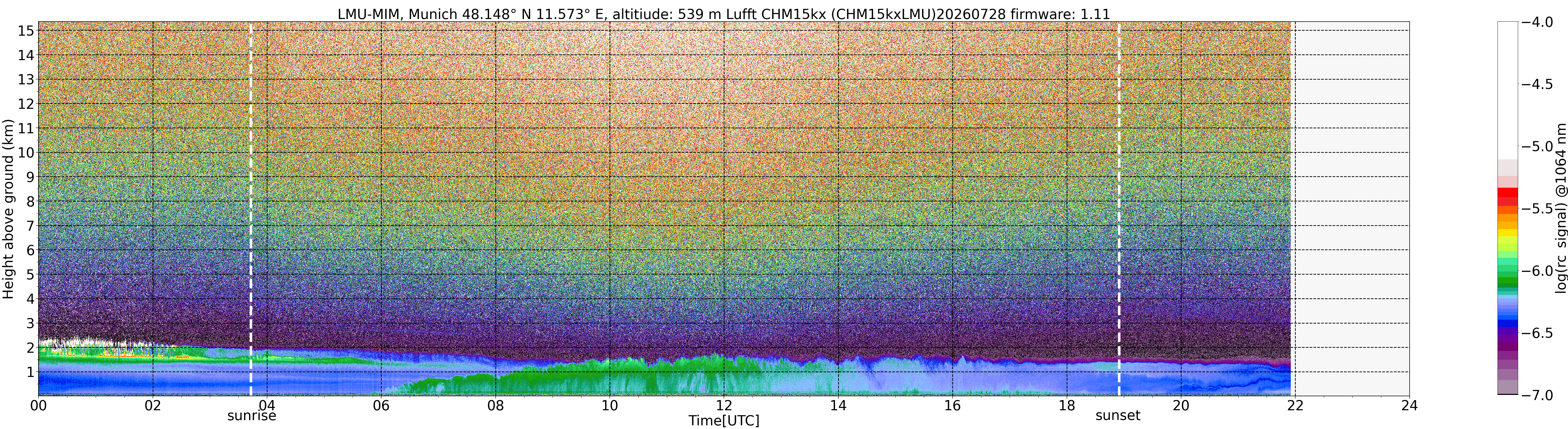Click the time axis tick label "00"
Viewport: 1568px width, 429px height.
pyautogui.click(x=38, y=406)
